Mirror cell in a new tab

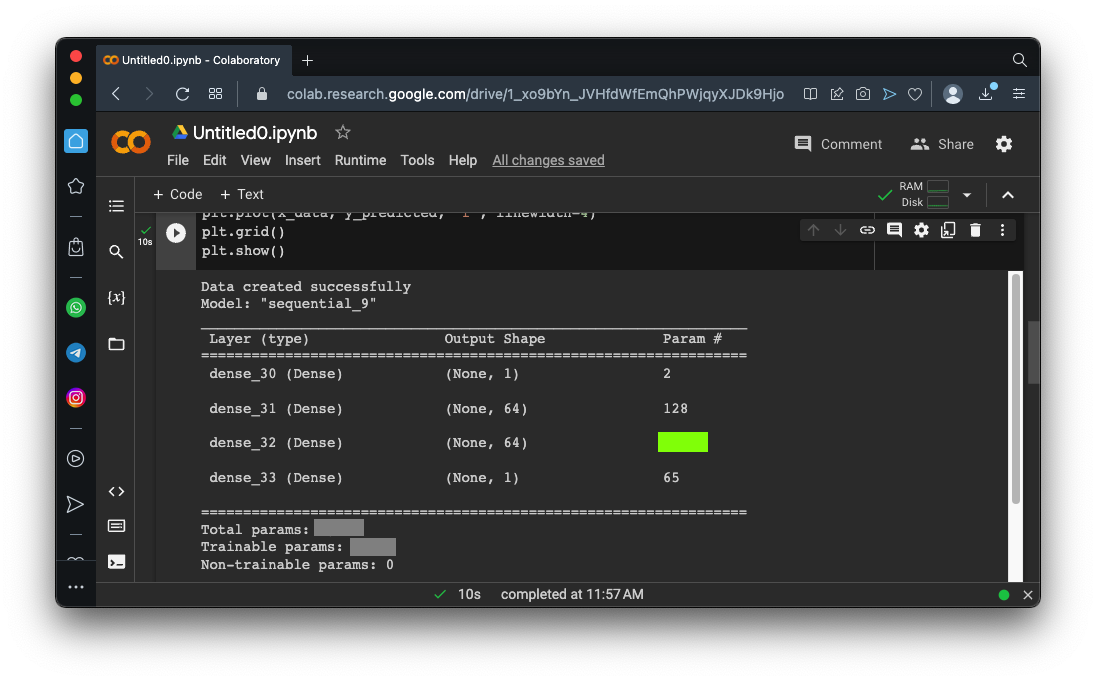pyautogui.click(x=948, y=230)
